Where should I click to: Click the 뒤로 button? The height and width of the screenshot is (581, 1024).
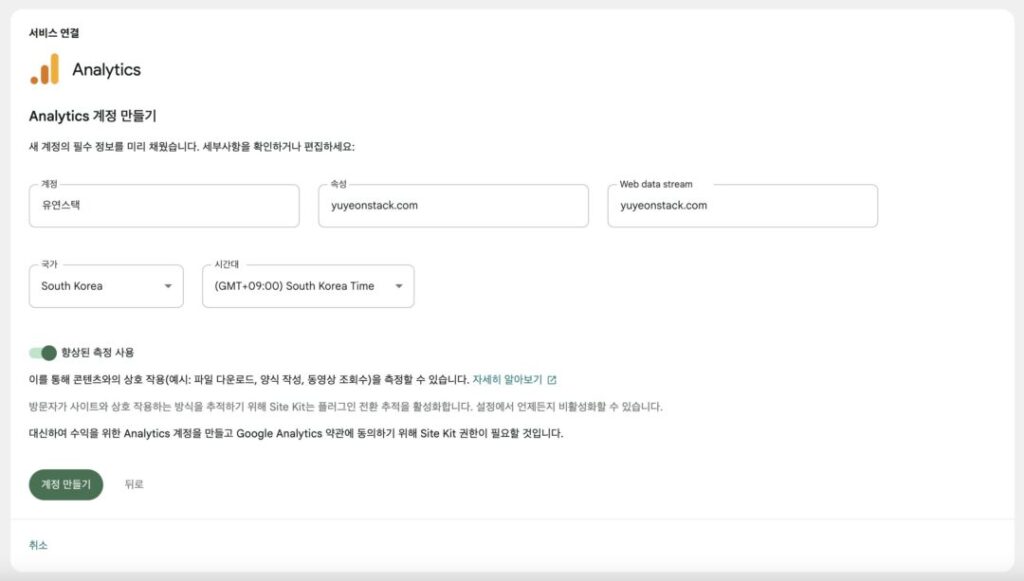point(134,484)
